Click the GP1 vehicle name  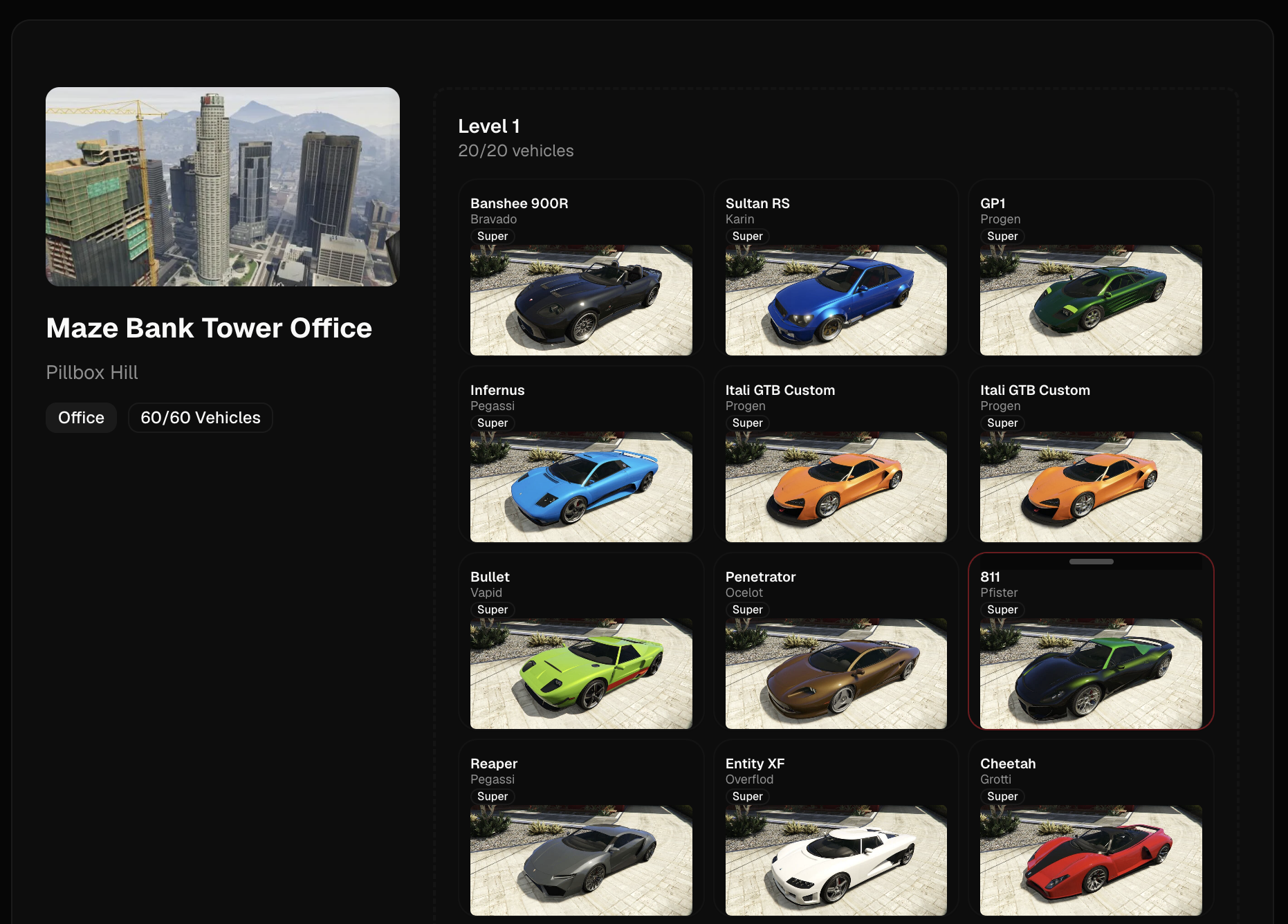(993, 203)
